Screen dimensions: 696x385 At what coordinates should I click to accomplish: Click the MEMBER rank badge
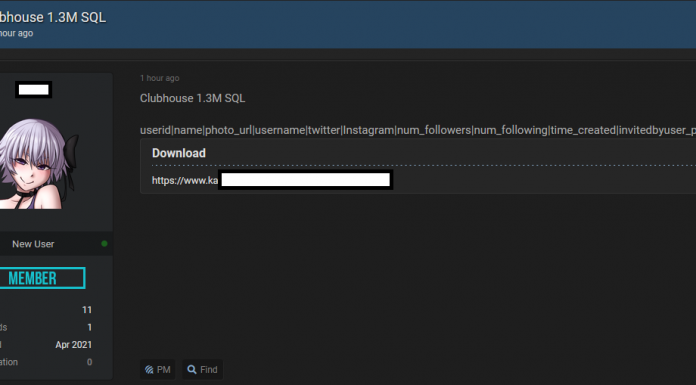click(42, 278)
